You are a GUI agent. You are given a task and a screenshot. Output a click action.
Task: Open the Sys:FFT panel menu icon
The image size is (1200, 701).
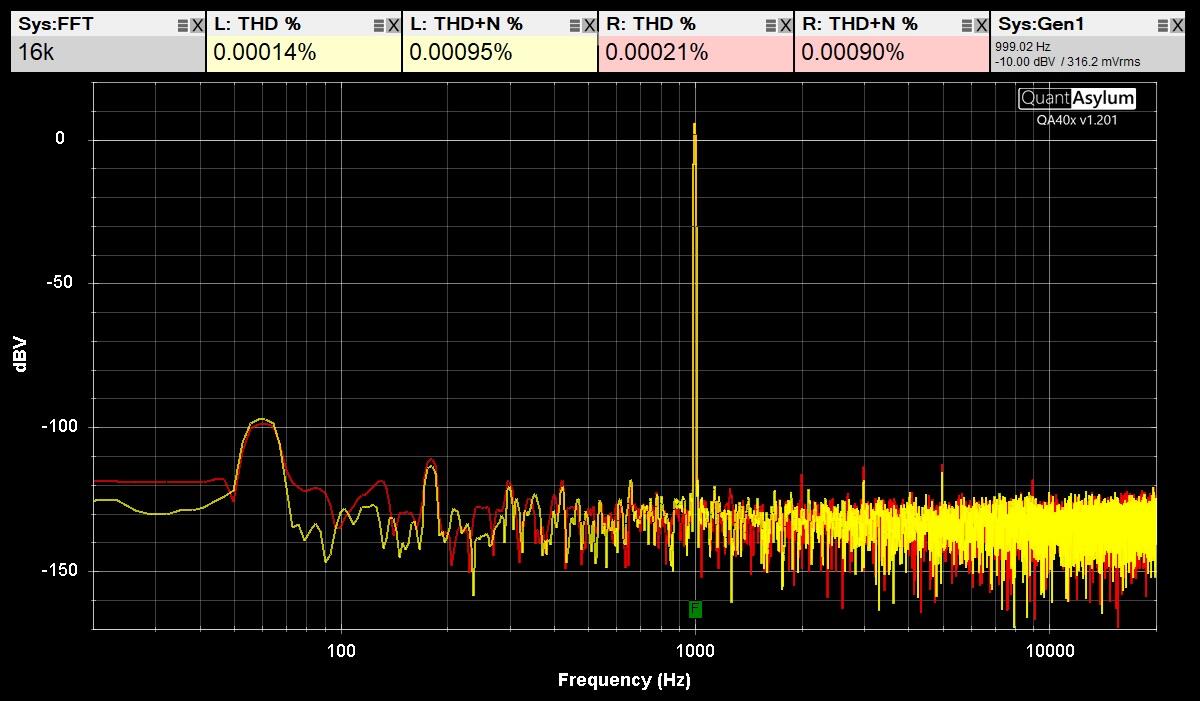click(x=182, y=25)
